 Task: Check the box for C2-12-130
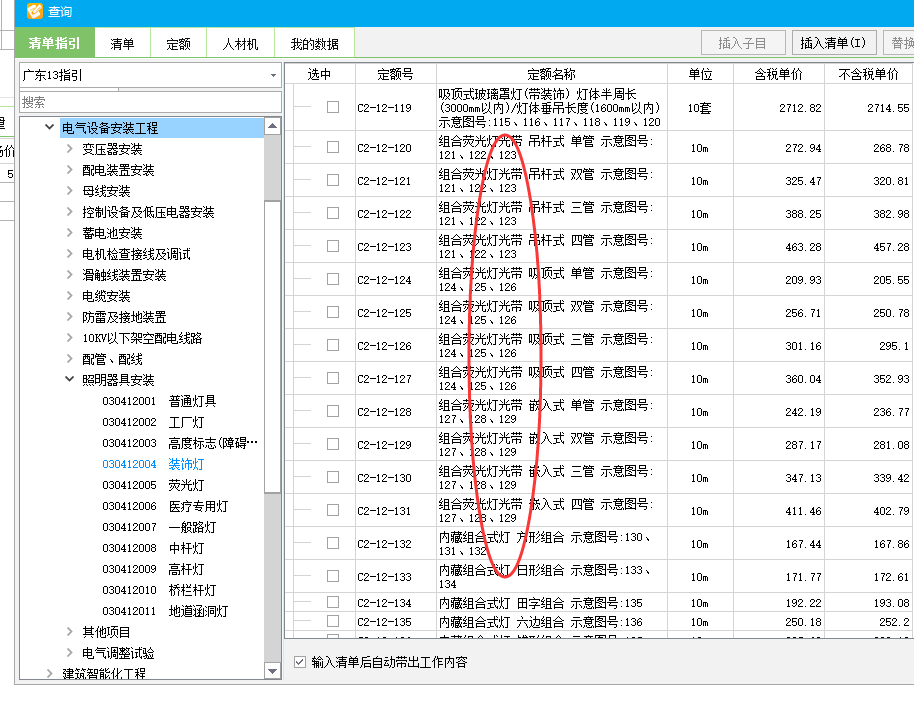pos(333,477)
